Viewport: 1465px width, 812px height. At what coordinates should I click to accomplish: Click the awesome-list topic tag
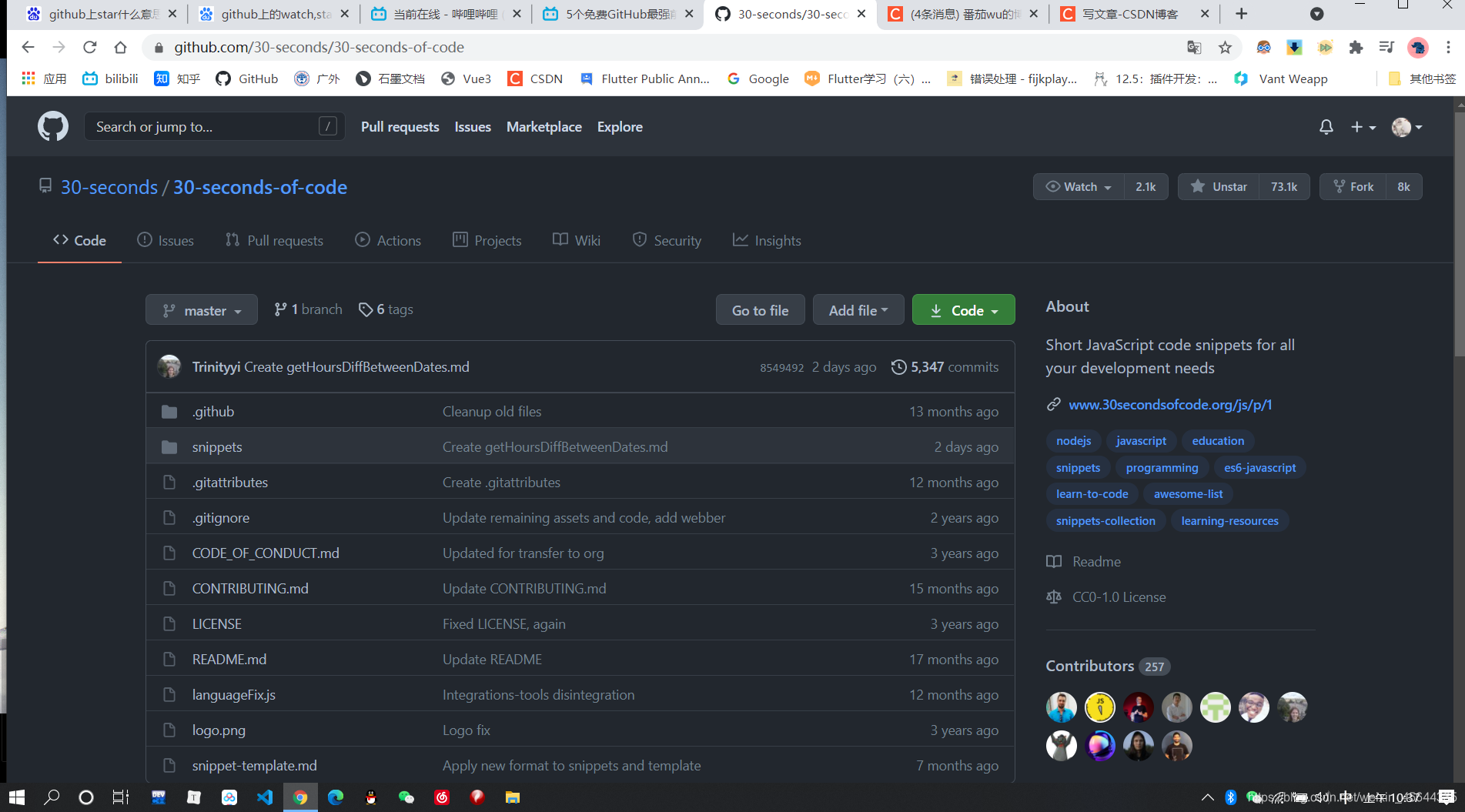[x=1188, y=494]
